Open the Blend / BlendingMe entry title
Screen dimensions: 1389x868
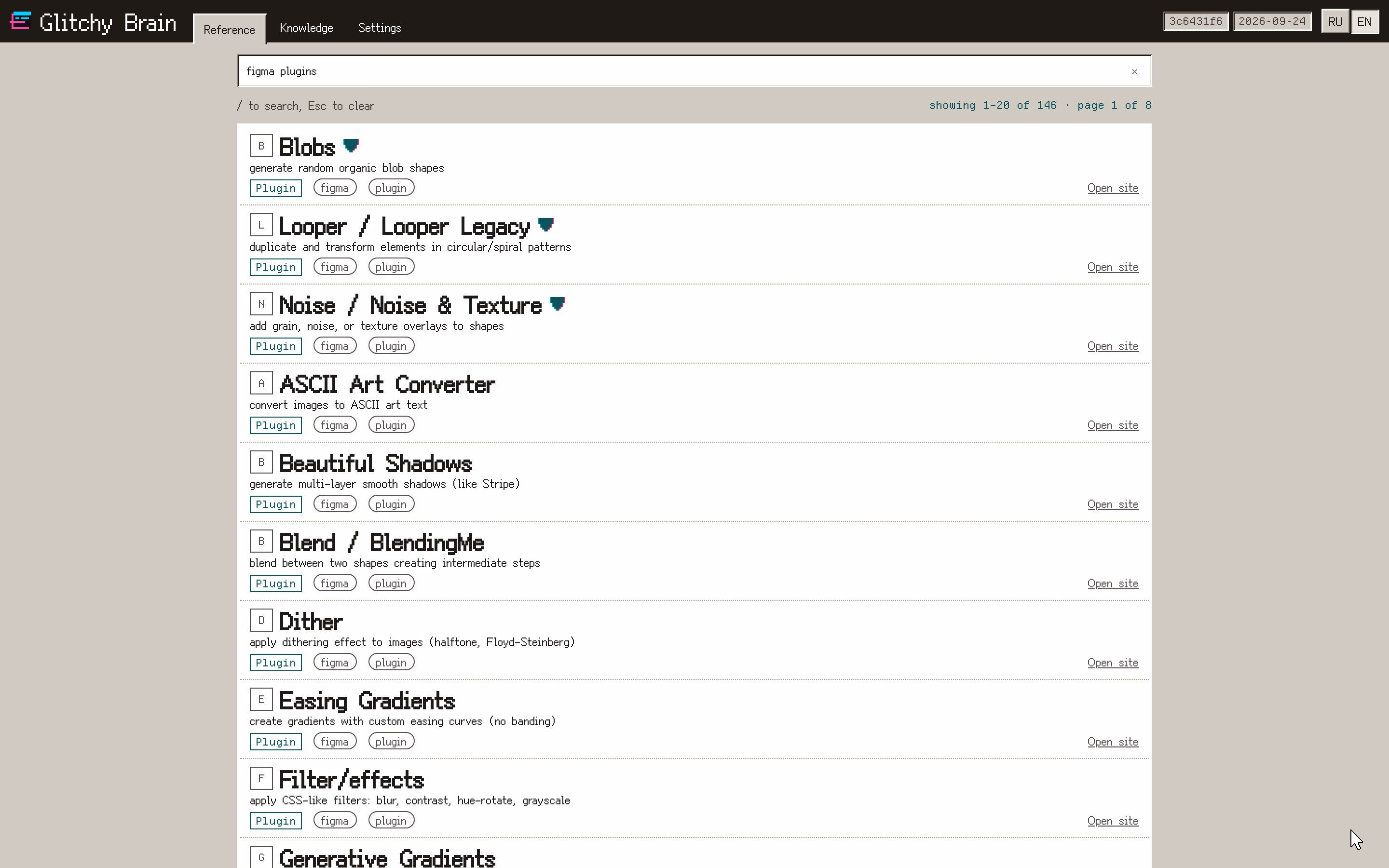(x=381, y=542)
